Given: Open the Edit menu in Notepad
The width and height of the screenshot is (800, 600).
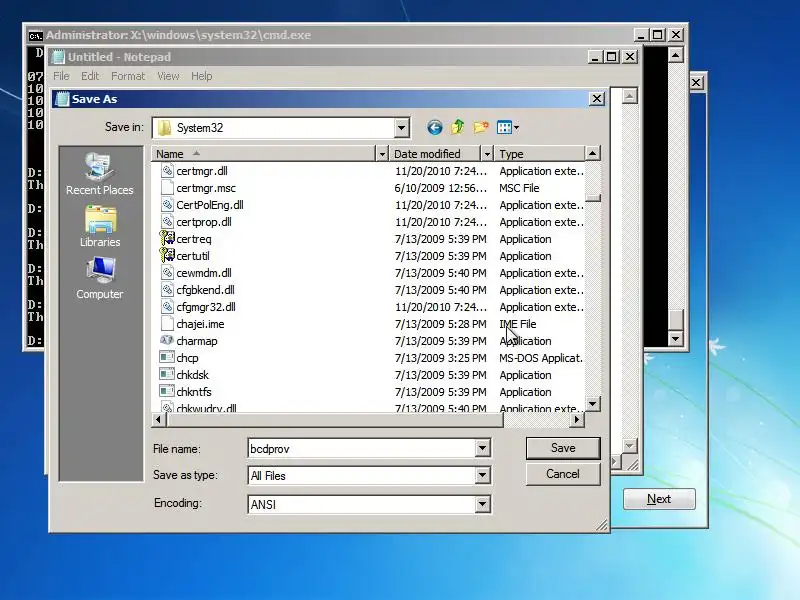Looking at the screenshot, I should [x=90, y=76].
